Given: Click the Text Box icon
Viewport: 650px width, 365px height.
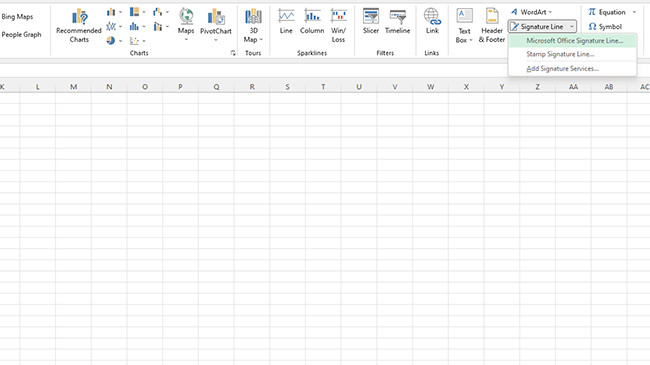Looking at the screenshot, I should (464, 16).
